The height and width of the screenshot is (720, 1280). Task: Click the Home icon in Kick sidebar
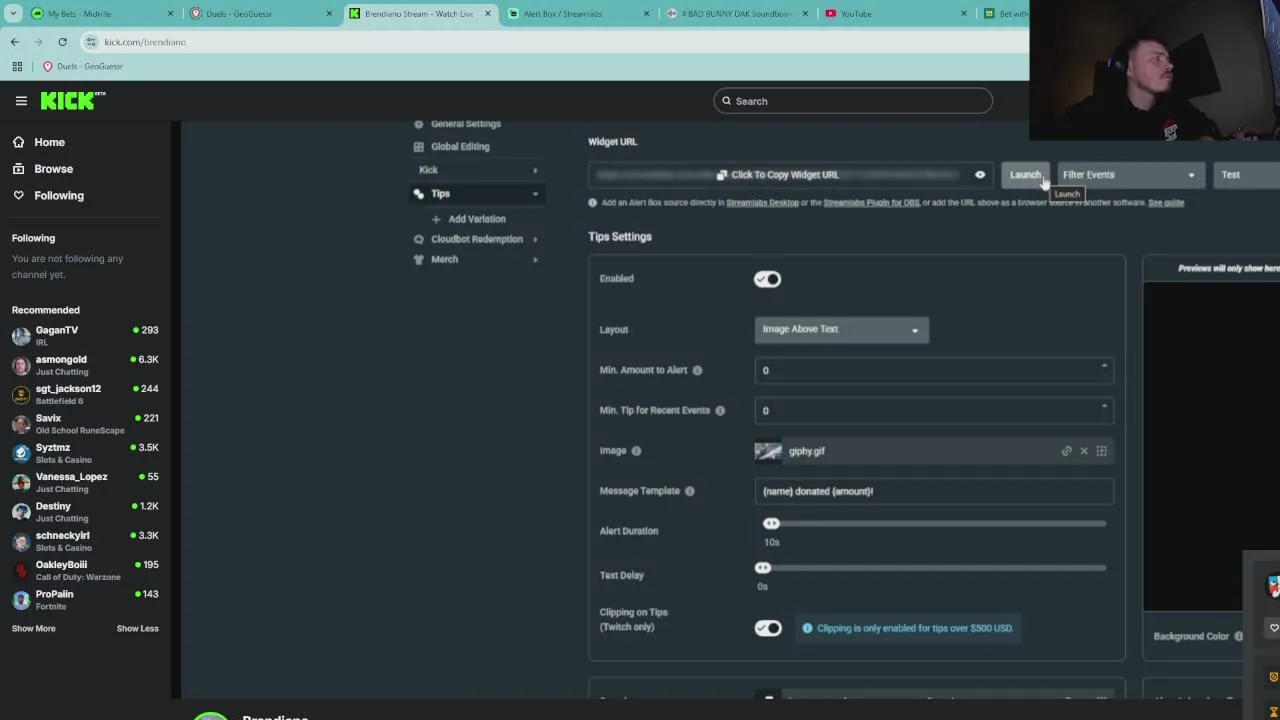pyautogui.click(x=18, y=142)
